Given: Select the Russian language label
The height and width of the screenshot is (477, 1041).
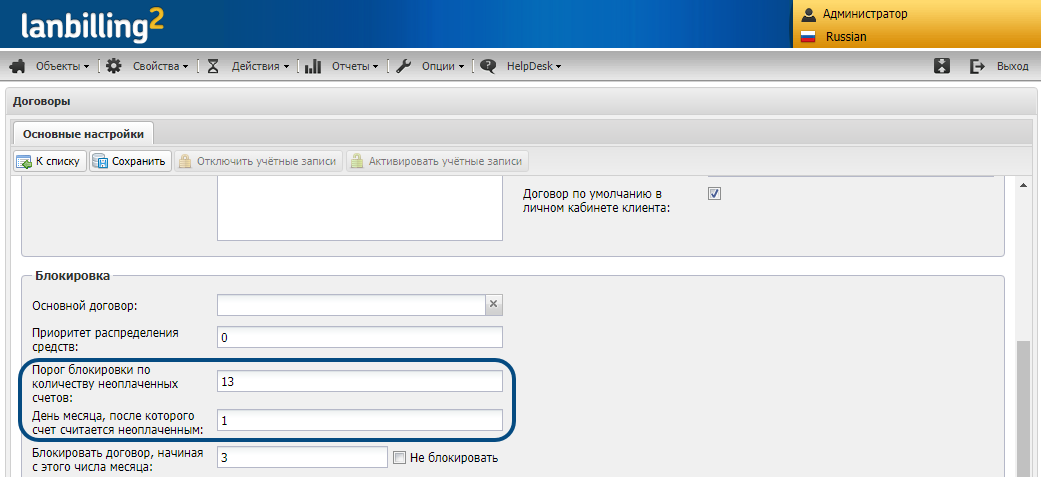Looking at the screenshot, I should [x=846, y=37].
